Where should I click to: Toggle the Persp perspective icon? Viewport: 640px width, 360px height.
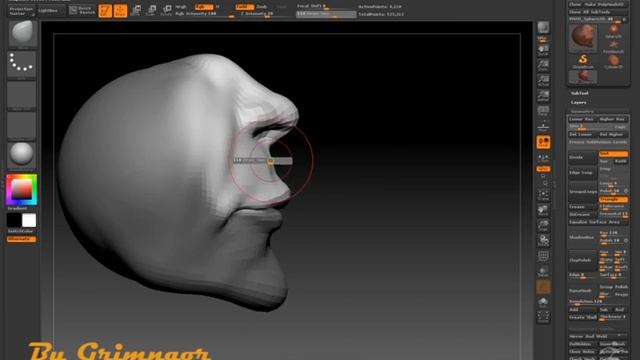pyautogui.click(x=543, y=111)
